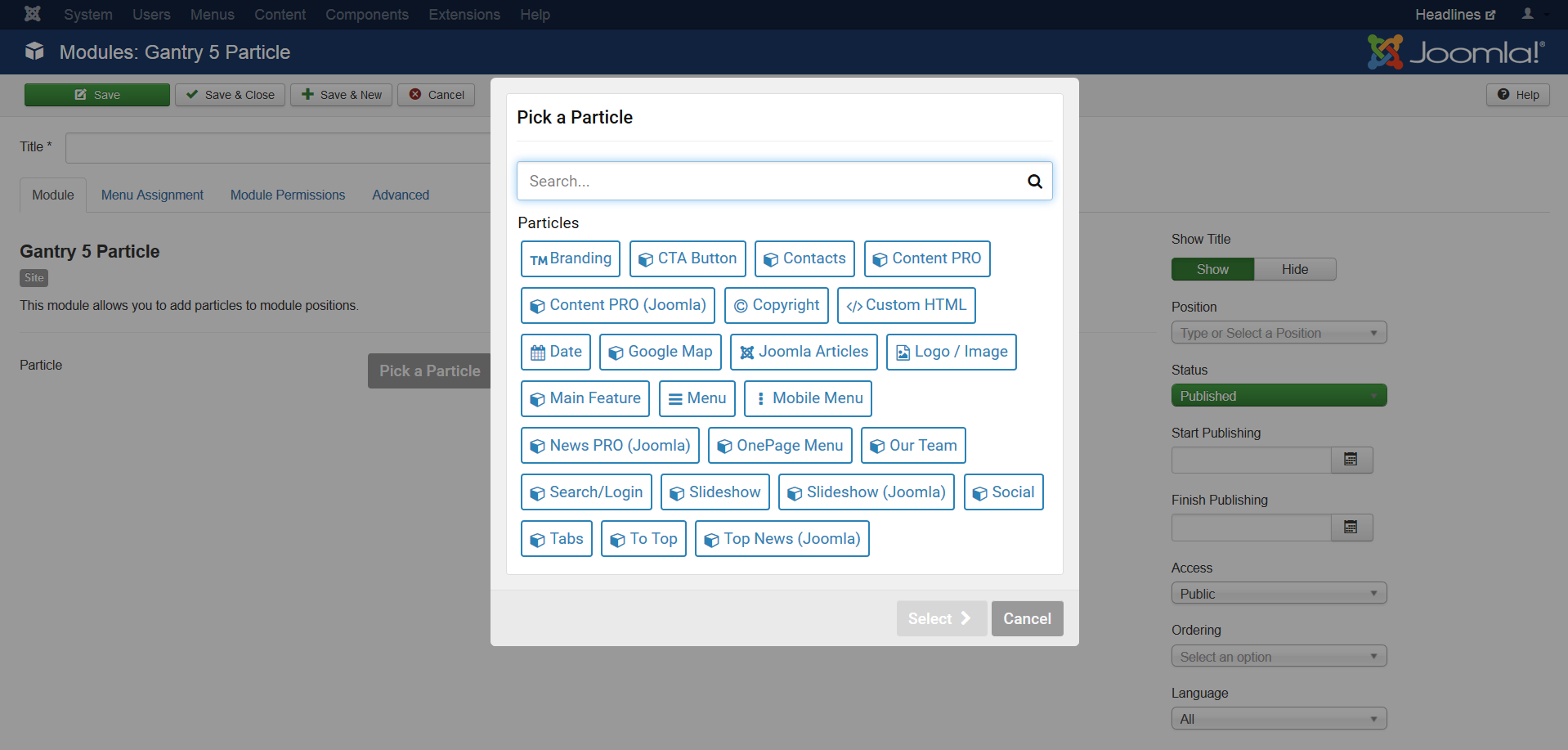
Task: Click Cancel in Pick a Particle dialog
Action: click(1028, 619)
